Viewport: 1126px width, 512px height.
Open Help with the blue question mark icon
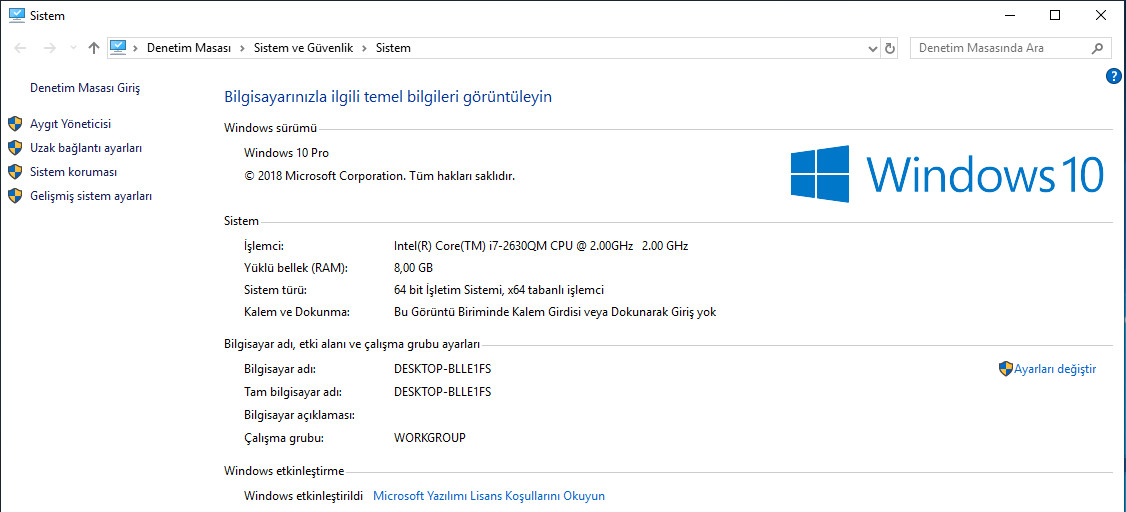(x=1114, y=76)
